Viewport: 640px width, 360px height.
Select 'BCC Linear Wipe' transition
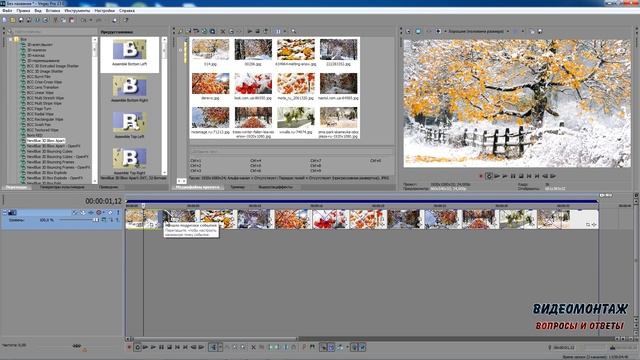pyautogui.click(x=41, y=93)
